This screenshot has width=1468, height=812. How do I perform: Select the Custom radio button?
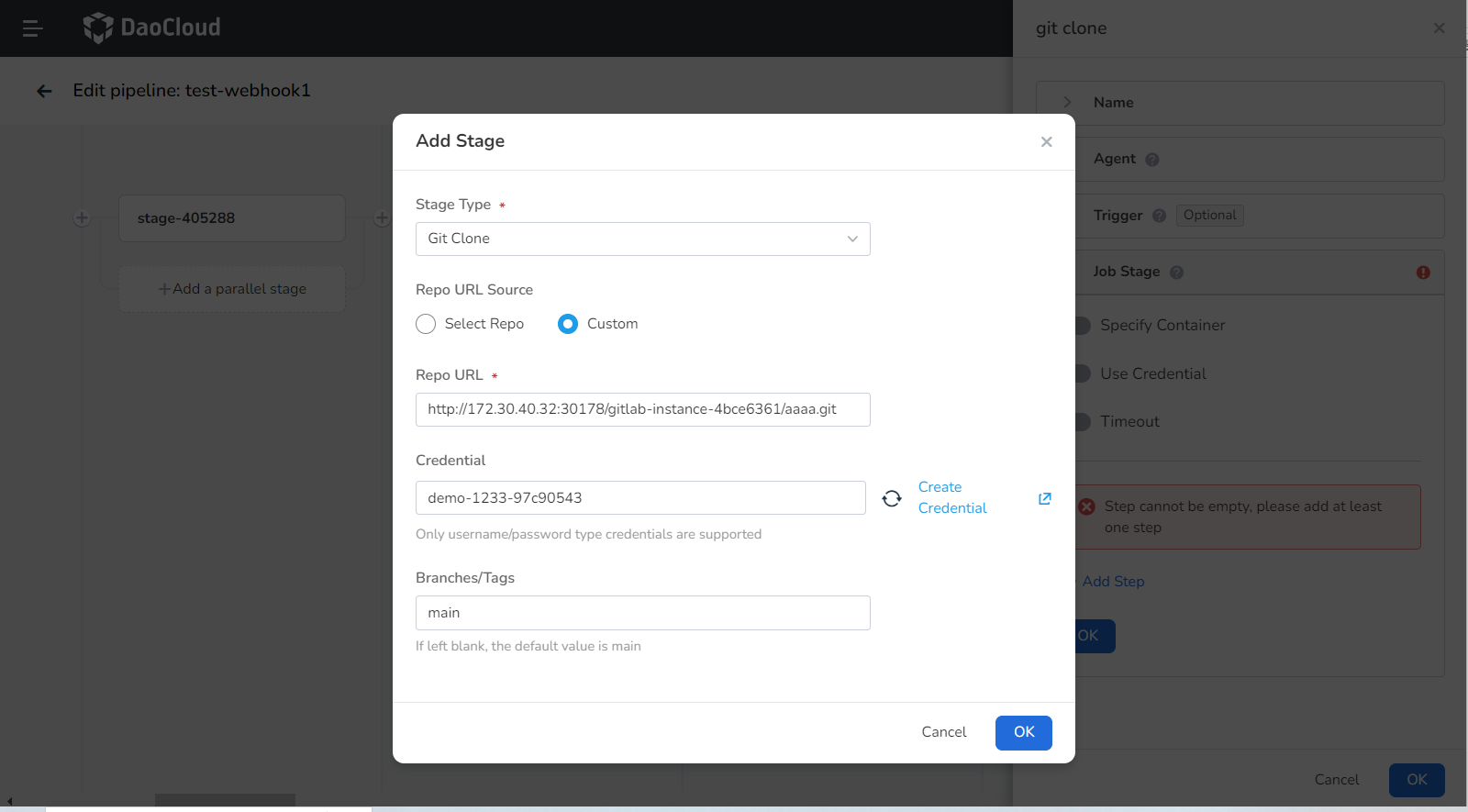tap(568, 324)
